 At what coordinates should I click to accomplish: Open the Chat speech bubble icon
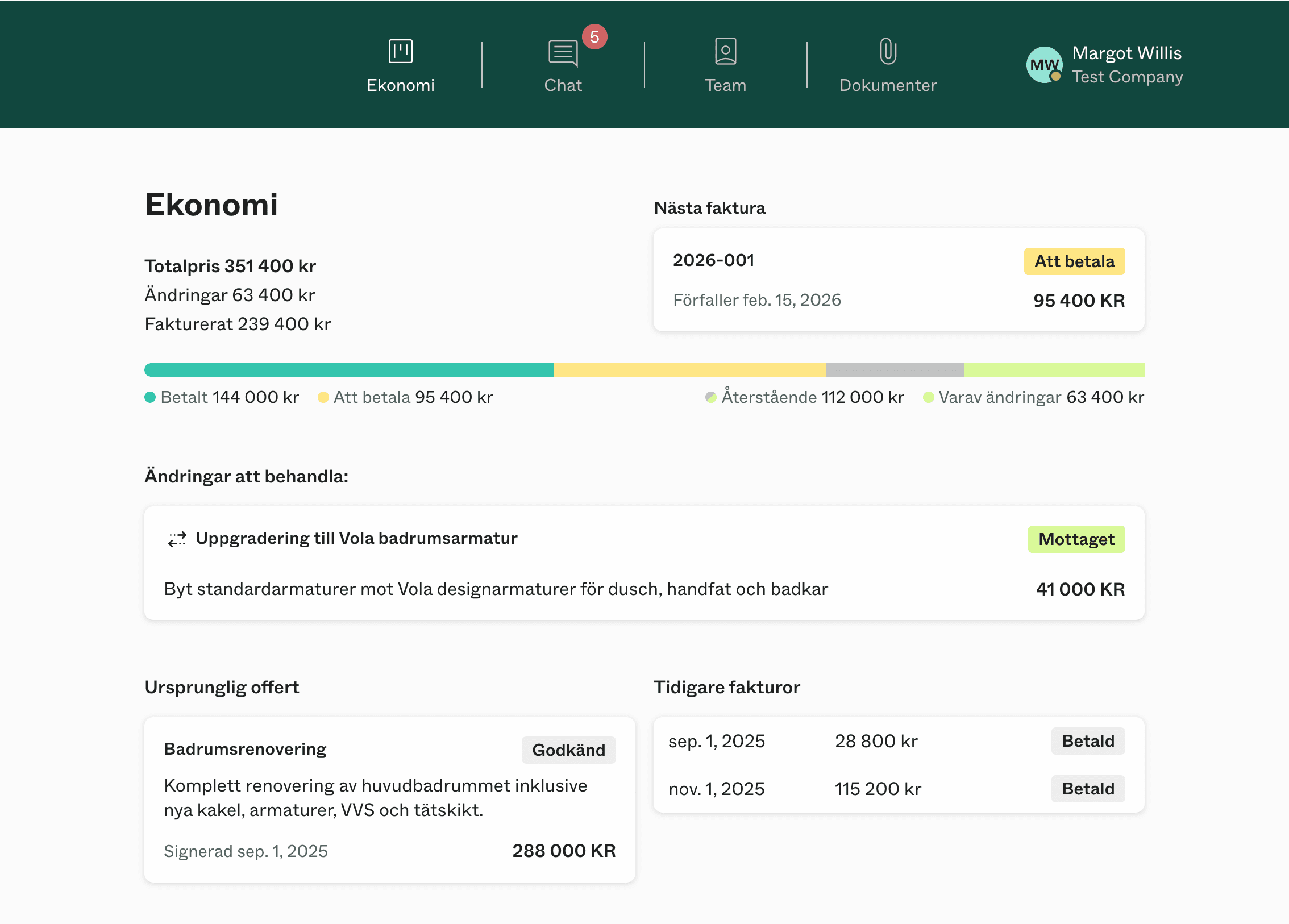563,53
